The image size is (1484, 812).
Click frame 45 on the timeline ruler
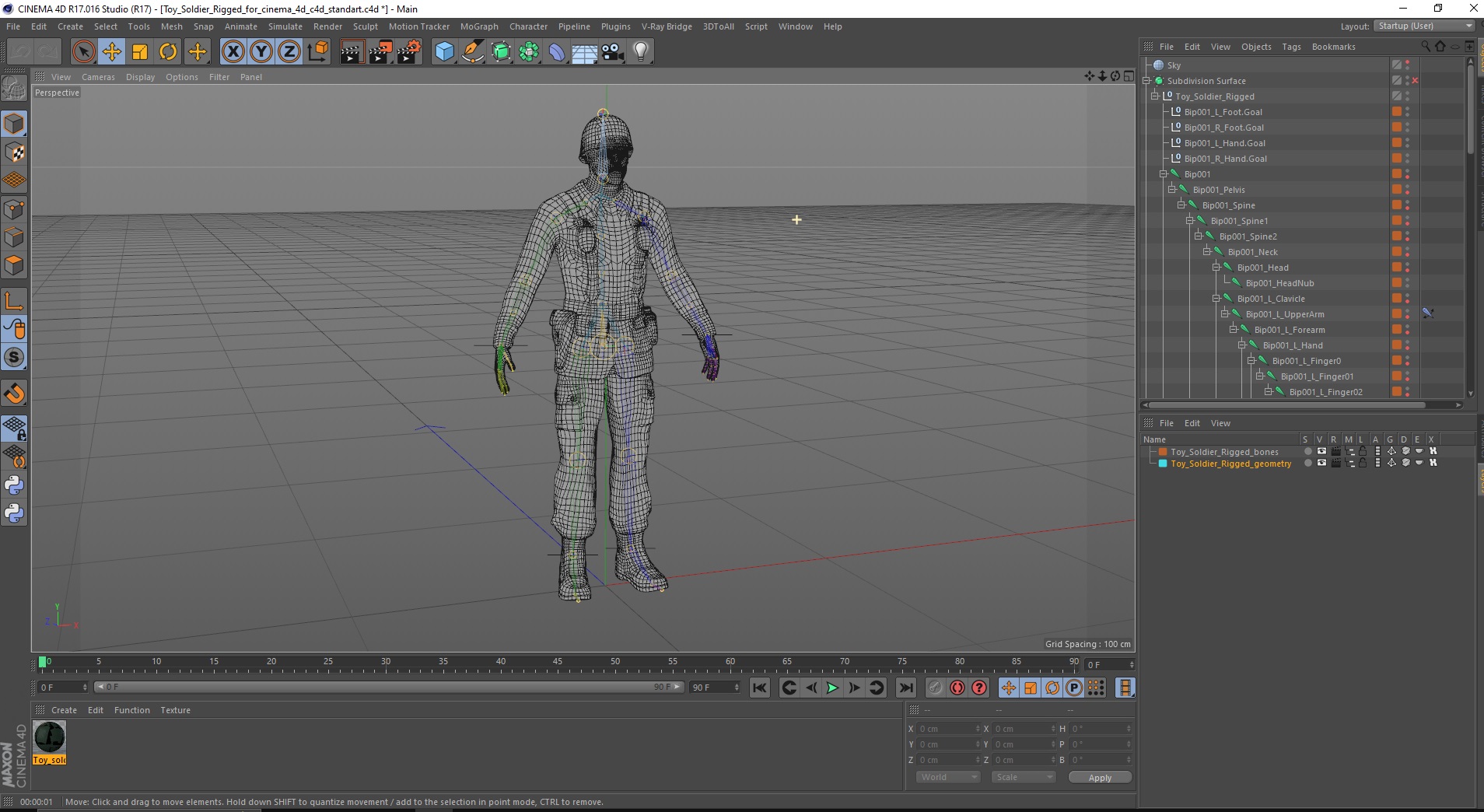click(558, 663)
